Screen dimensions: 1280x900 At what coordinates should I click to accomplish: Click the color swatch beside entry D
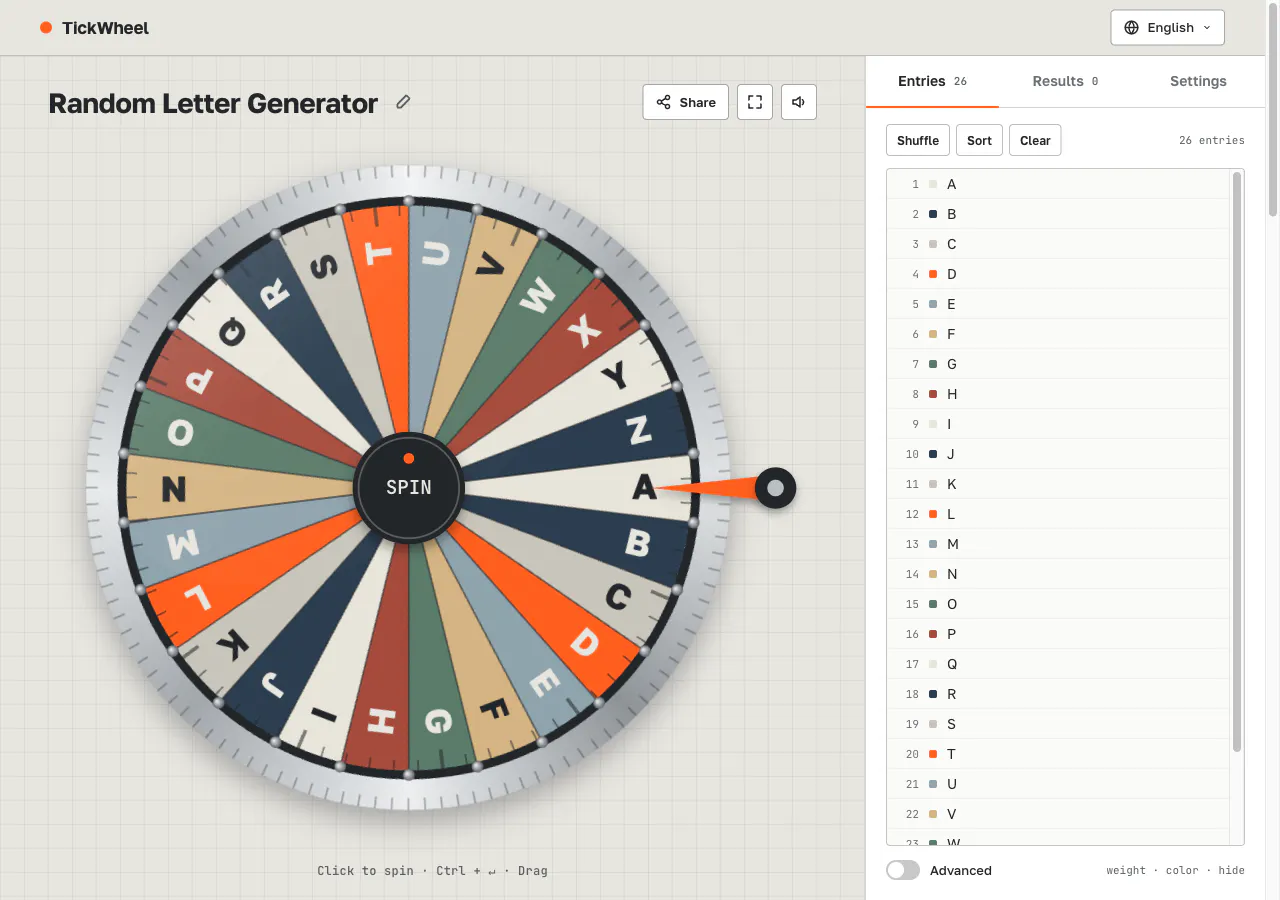933,274
